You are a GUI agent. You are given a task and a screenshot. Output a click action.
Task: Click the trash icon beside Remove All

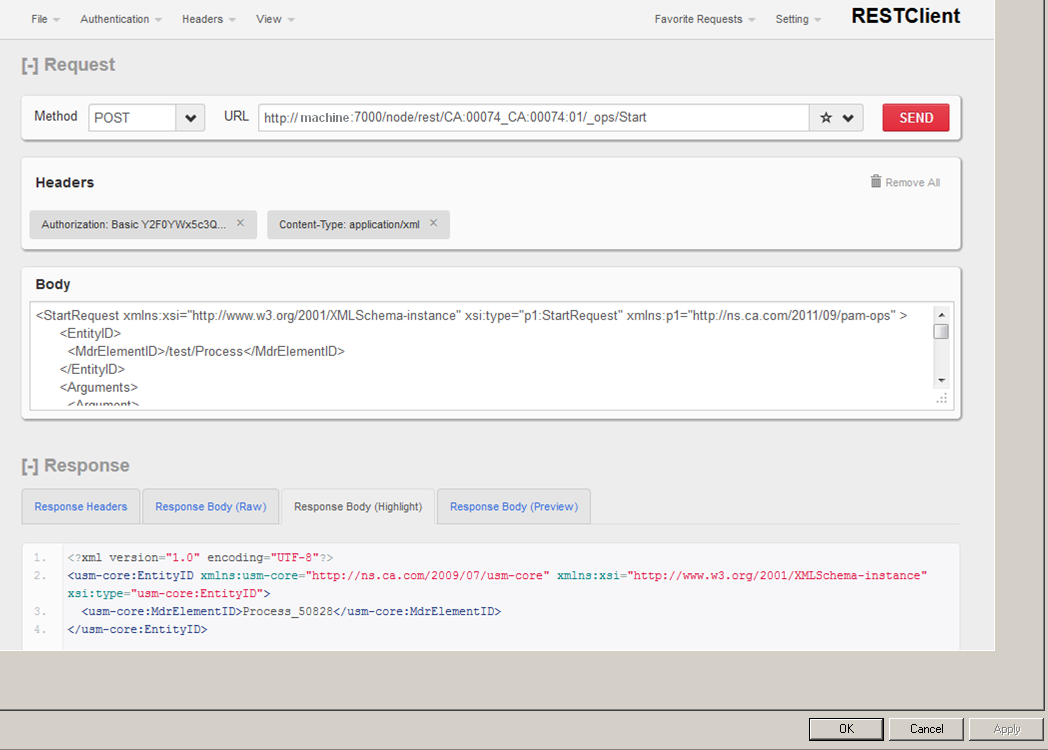click(x=875, y=181)
